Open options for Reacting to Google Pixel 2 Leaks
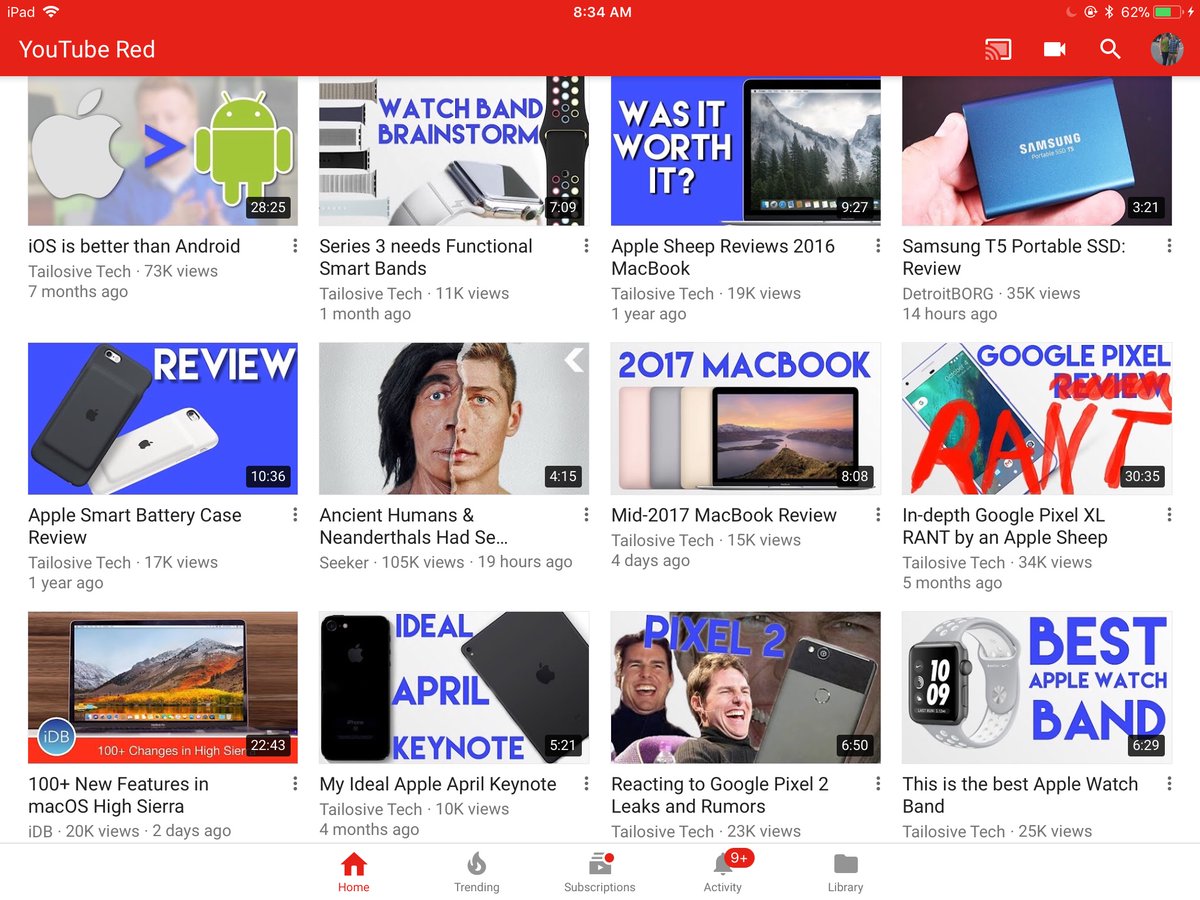The height and width of the screenshot is (900, 1200). (x=878, y=784)
